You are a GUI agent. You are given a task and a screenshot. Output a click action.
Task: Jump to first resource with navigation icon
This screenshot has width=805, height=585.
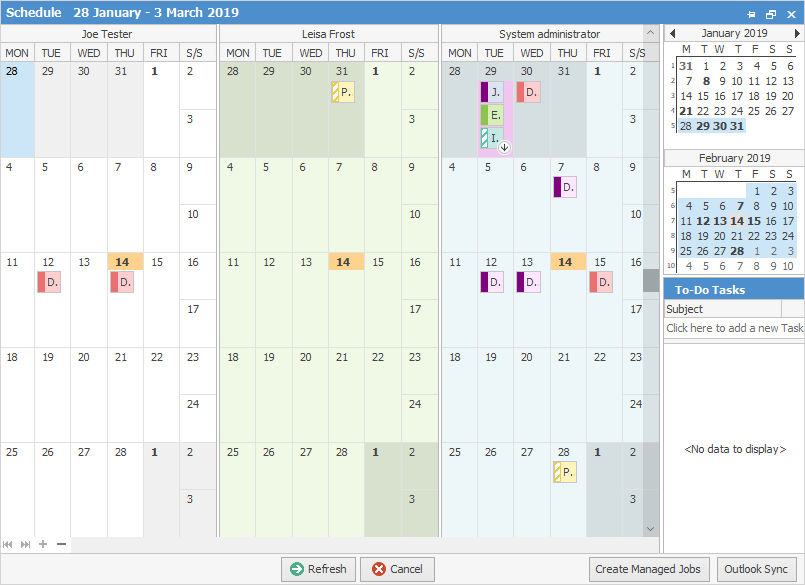pyautogui.click(x=7, y=544)
